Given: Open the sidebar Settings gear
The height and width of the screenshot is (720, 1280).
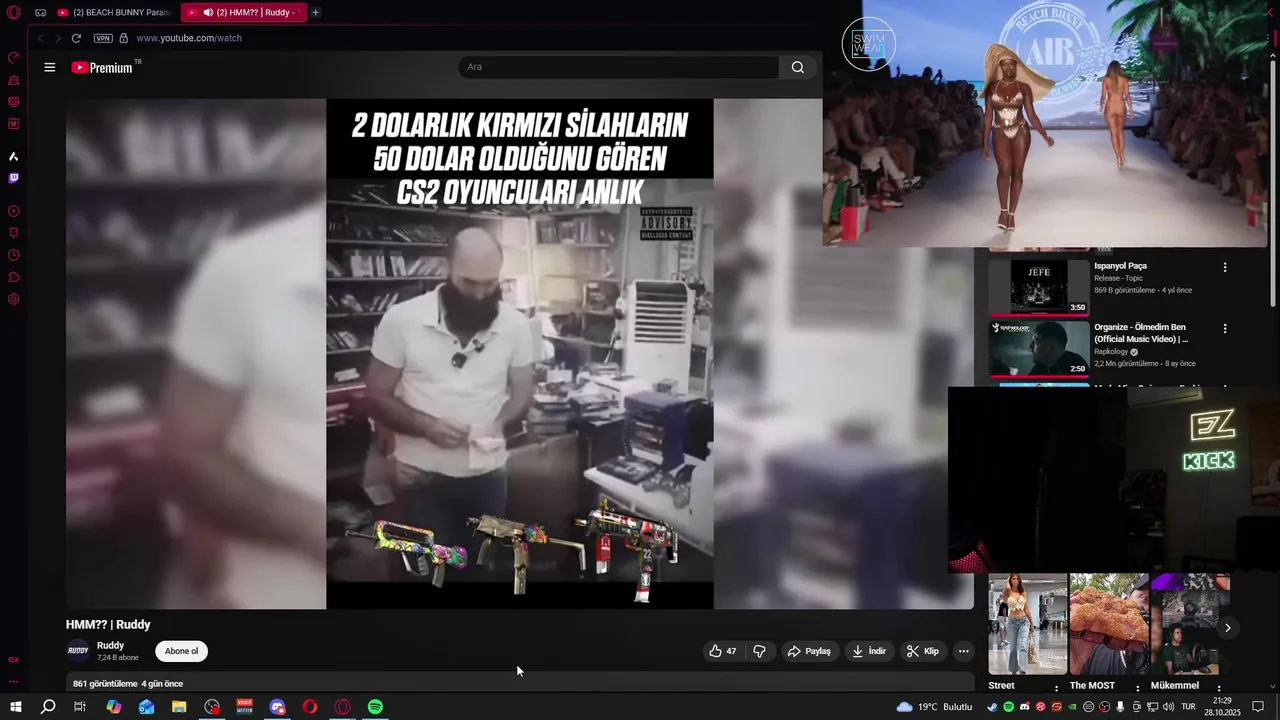Looking at the screenshot, I should pos(14,299).
